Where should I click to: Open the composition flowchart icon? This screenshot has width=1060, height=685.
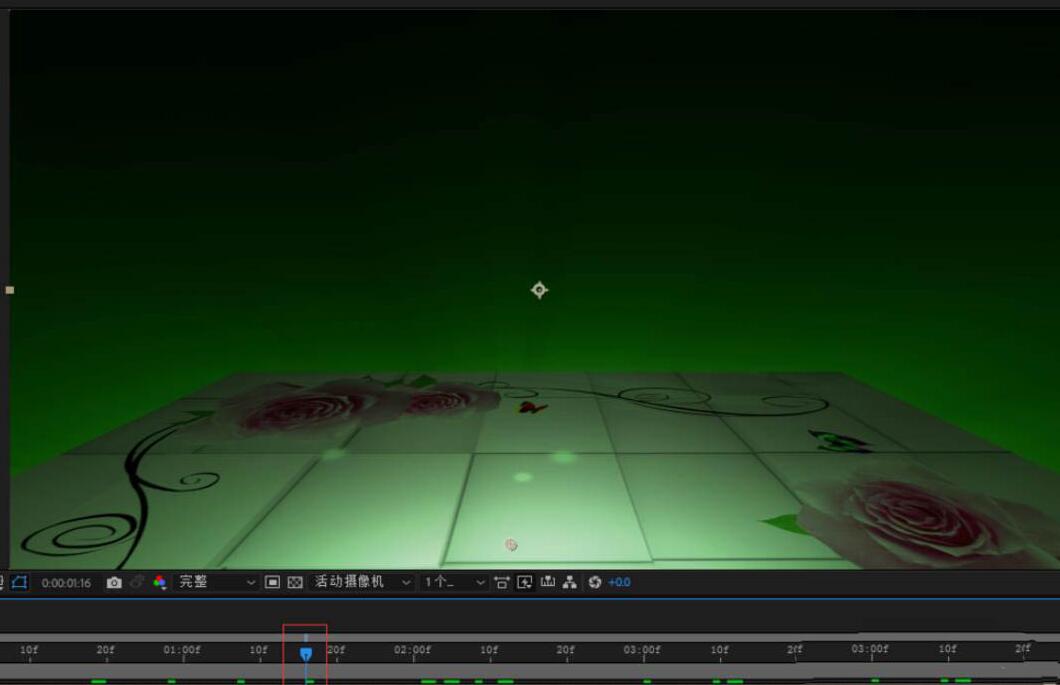570,582
